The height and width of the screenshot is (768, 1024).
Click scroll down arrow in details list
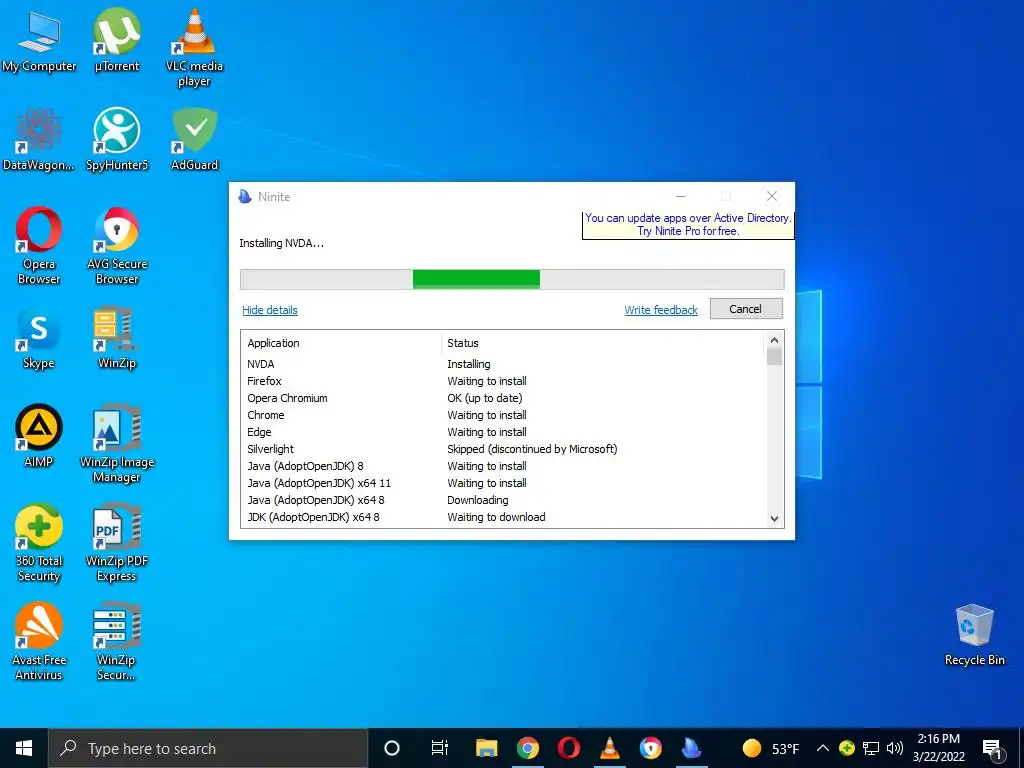pos(774,519)
